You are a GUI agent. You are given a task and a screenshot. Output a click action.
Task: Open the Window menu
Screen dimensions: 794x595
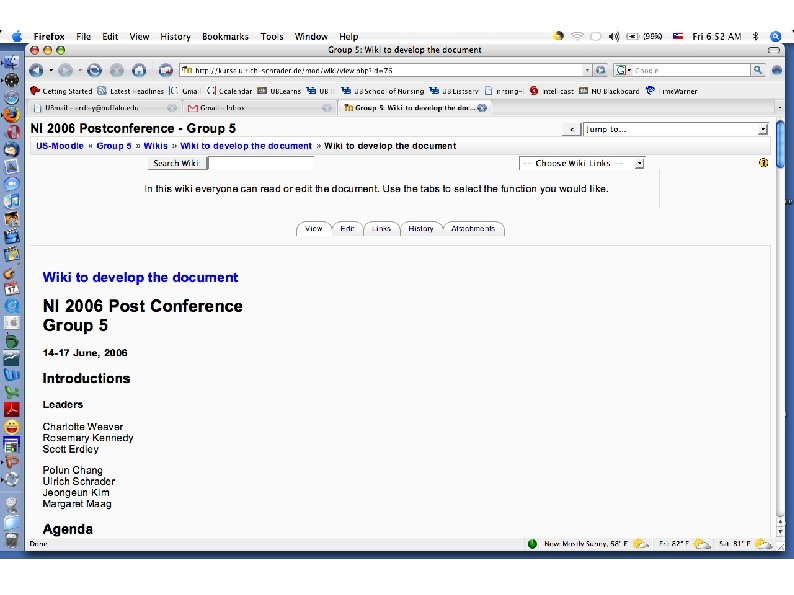(x=311, y=36)
